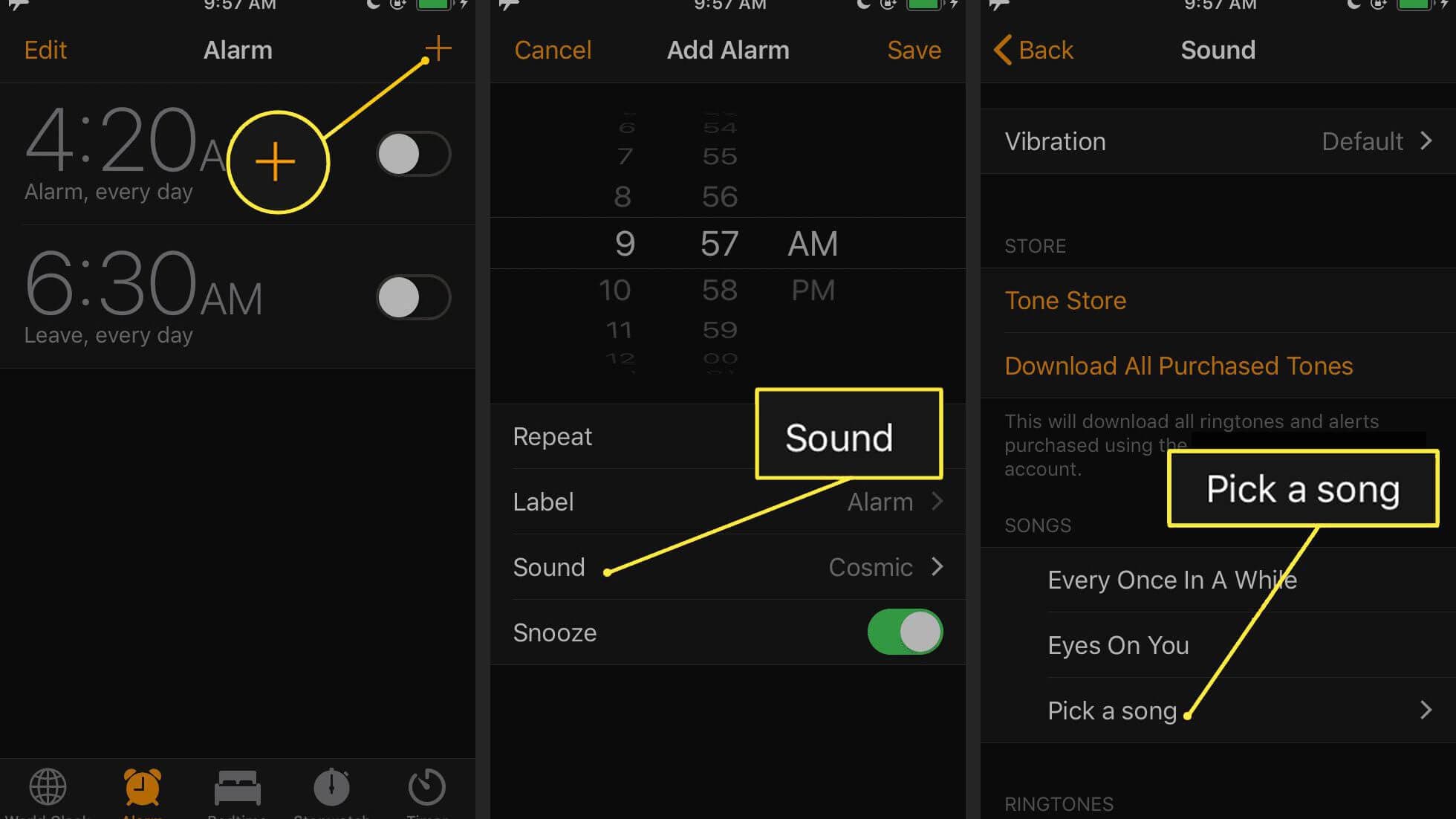Tap the World Clock icon in bottom bar
The width and height of the screenshot is (1456, 819).
46,786
